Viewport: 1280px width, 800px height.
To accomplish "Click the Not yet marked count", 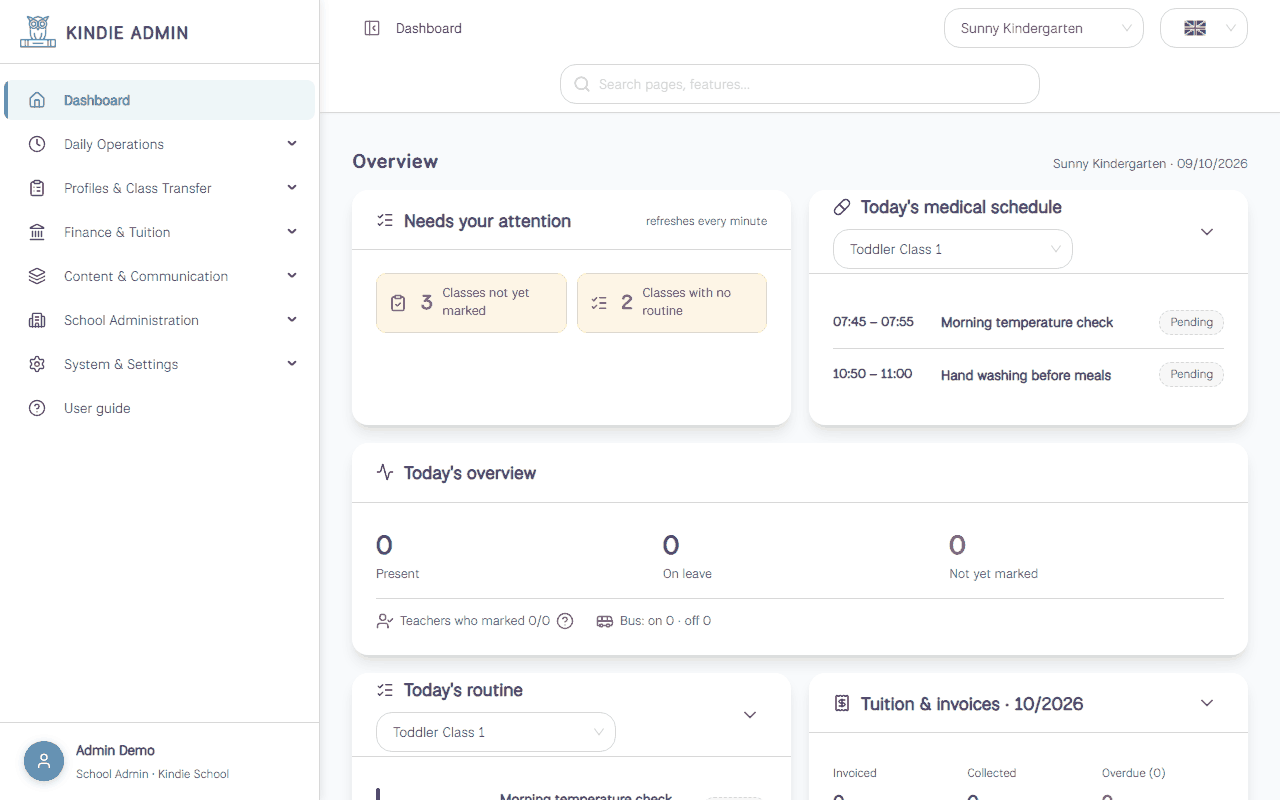I will [x=957, y=545].
